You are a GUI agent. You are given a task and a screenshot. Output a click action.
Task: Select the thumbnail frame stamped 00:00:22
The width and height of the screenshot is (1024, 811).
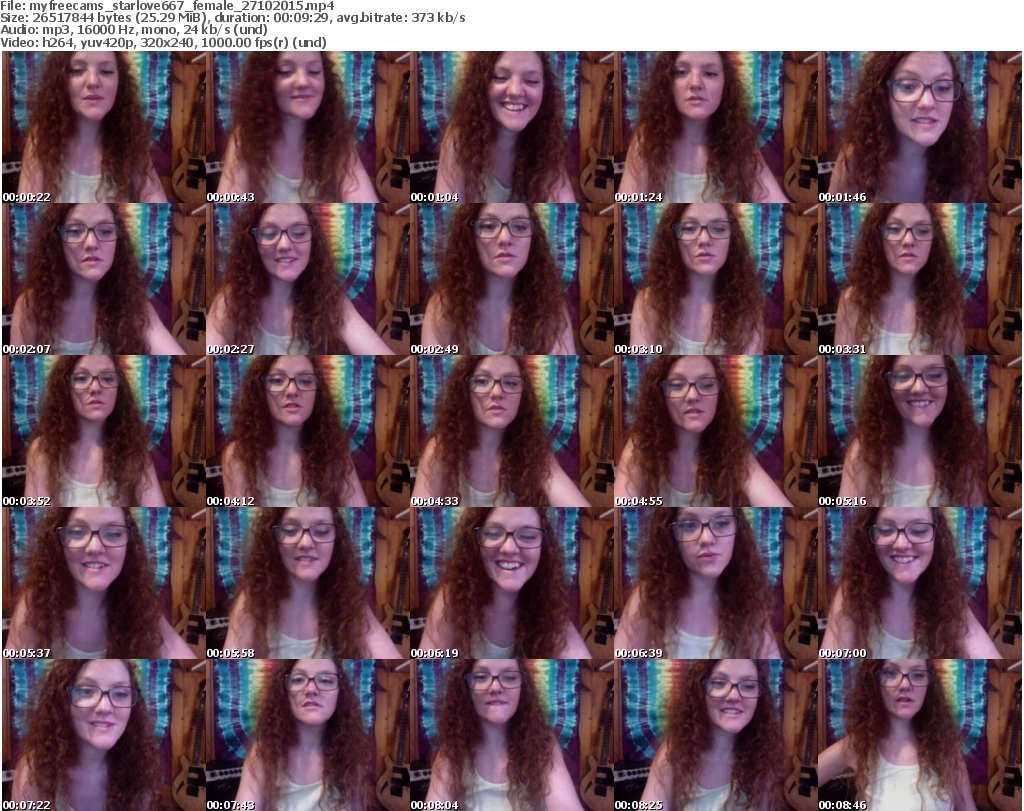point(104,127)
